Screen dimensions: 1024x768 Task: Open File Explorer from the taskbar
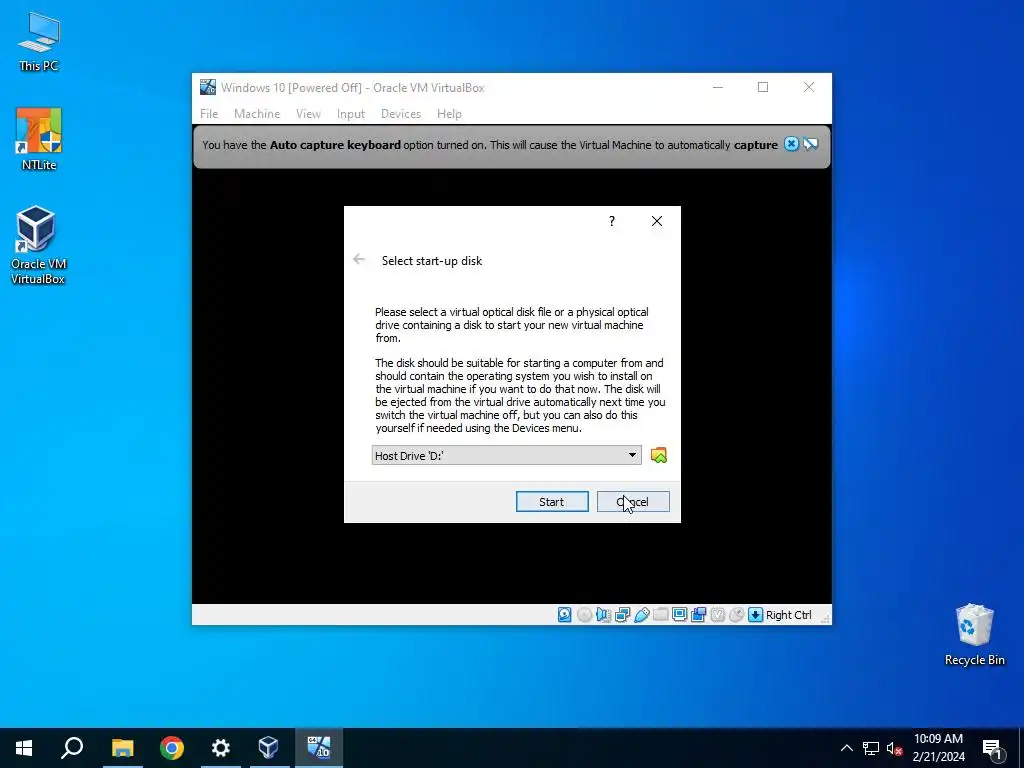(122, 748)
